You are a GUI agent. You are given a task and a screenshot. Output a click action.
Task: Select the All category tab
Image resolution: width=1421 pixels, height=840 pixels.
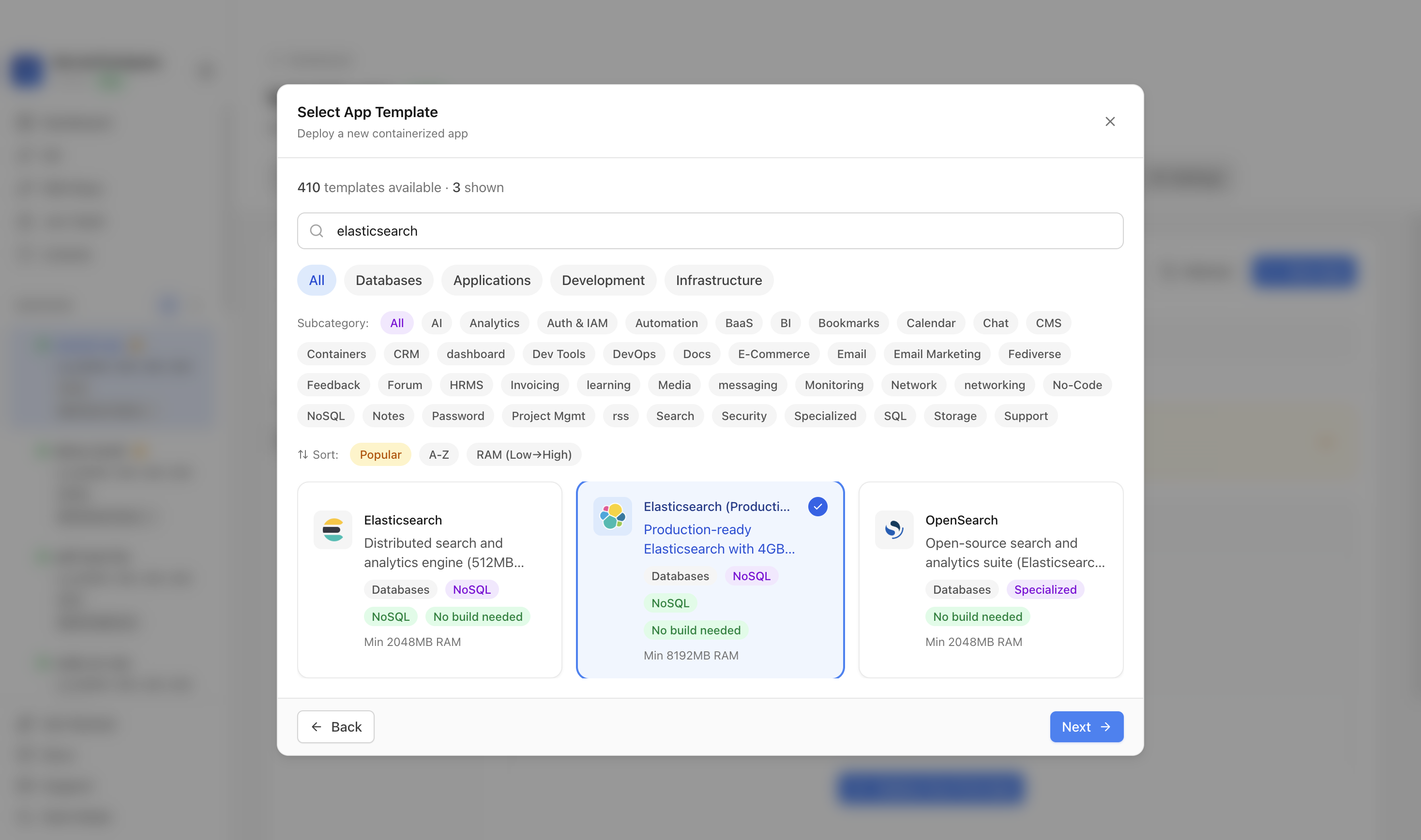[x=317, y=280]
